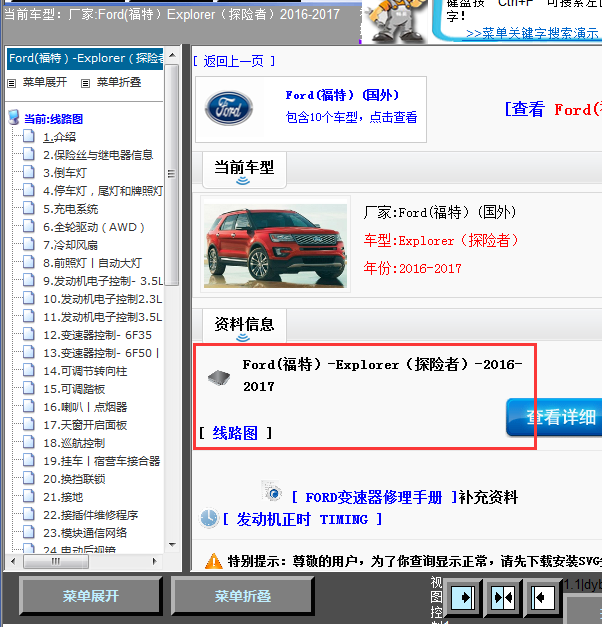Click the page icon for 18.巡航控制
Screen dimensions: 602x627
pyautogui.click(x=28, y=442)
